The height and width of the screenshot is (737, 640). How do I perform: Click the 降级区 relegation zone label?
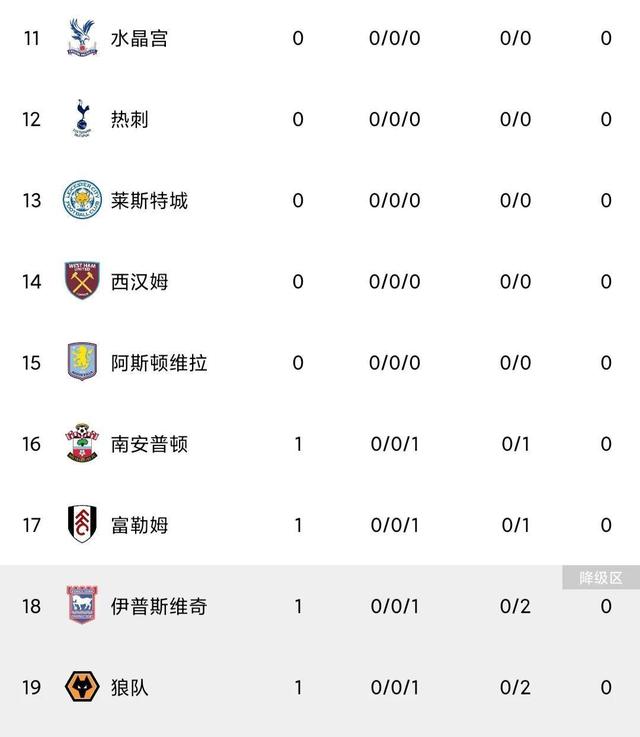(x=600, y=577)
